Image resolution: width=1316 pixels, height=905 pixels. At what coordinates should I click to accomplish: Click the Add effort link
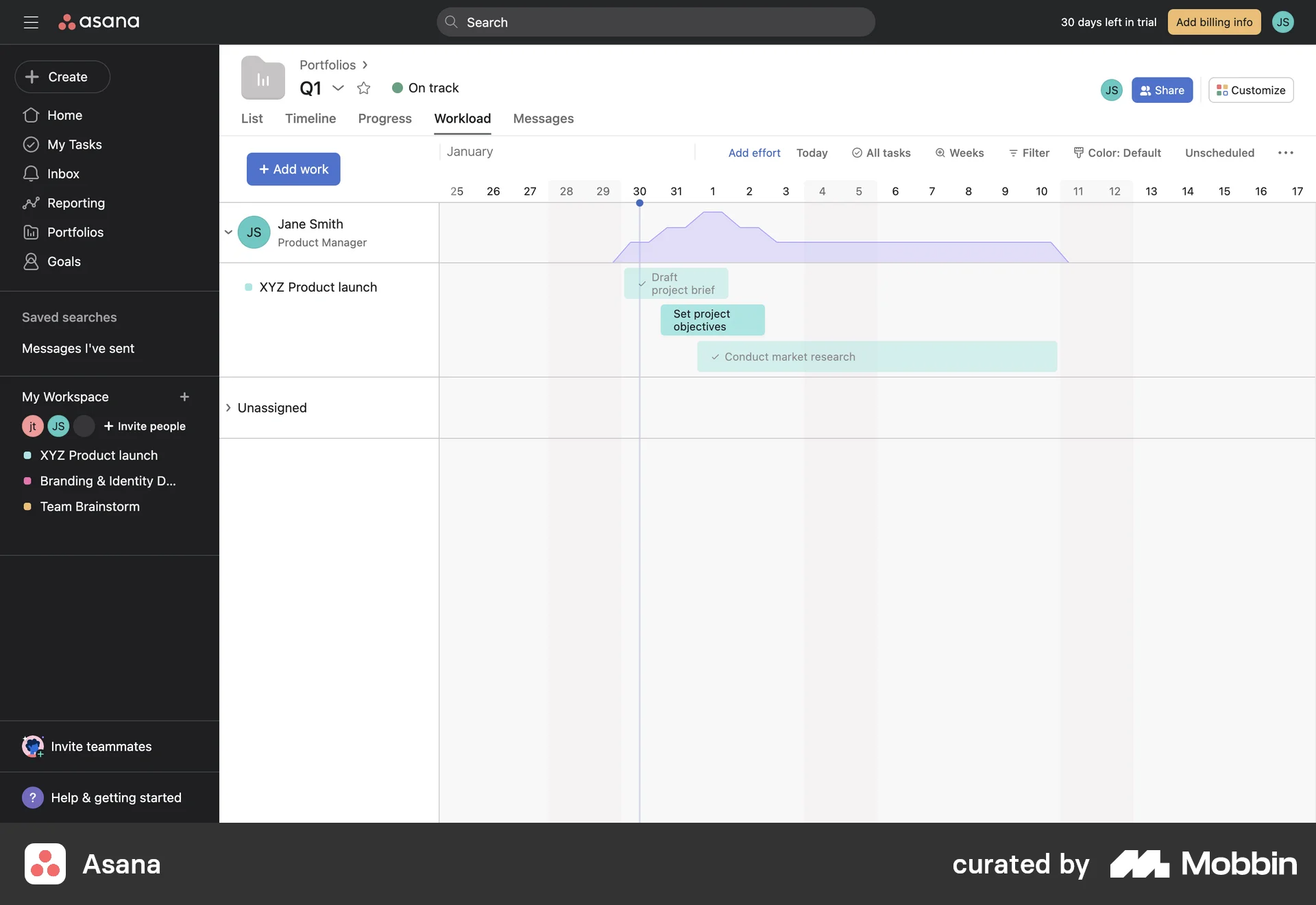point(754,153)
